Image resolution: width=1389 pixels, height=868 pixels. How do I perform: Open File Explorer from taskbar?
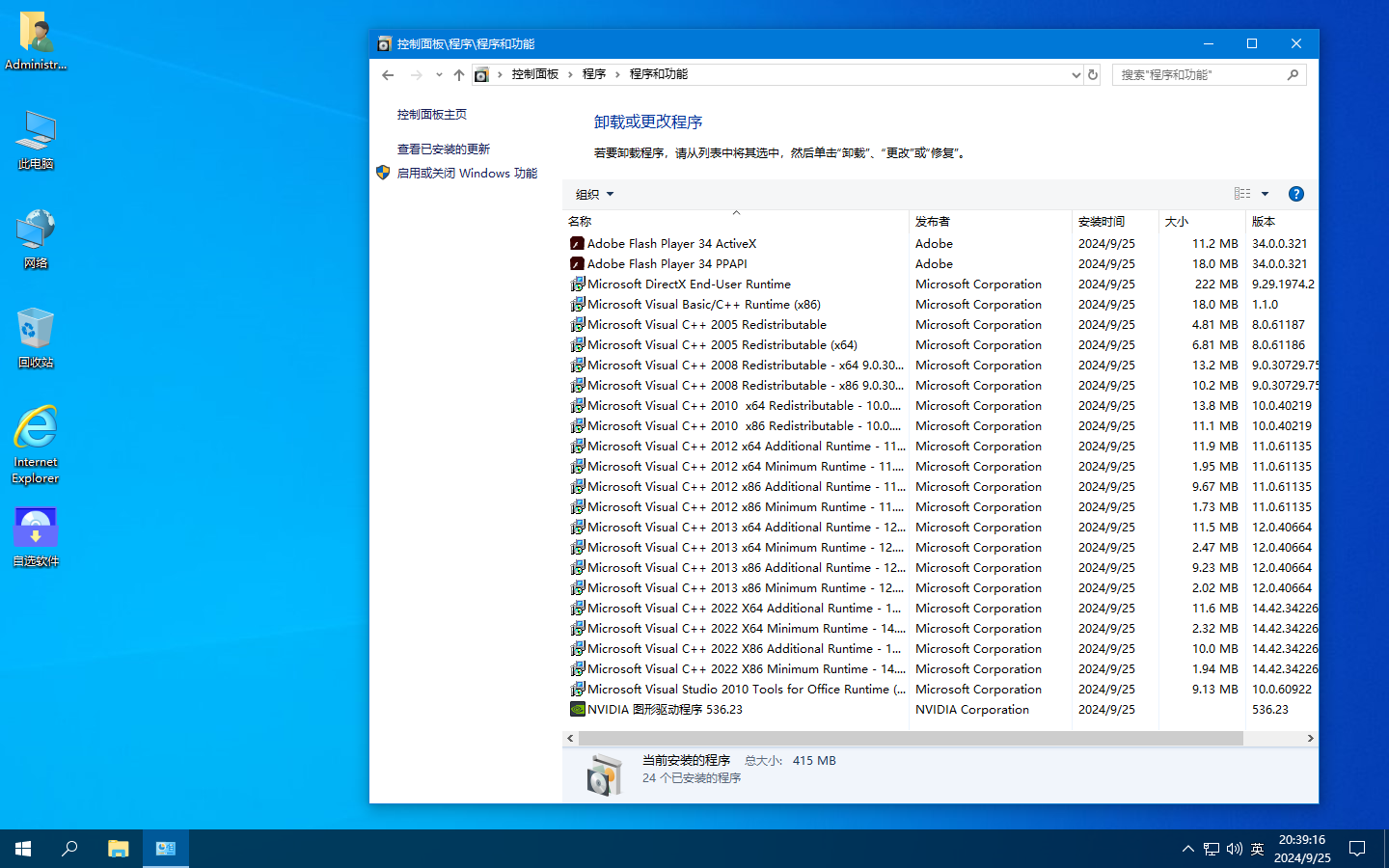pyautogui.click(x=118, y=849)
